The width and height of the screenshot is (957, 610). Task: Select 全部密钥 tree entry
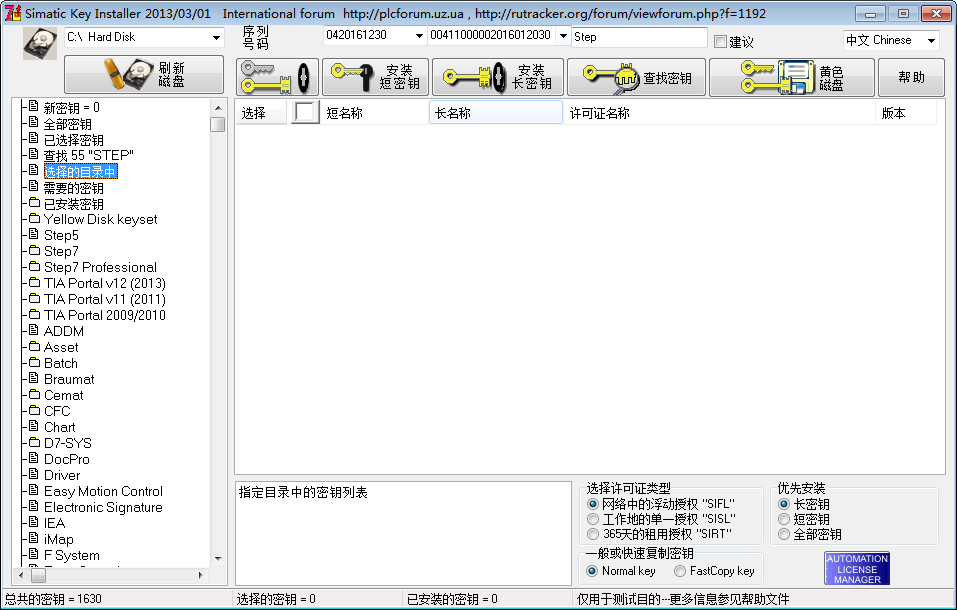click(x=67, y=124)
